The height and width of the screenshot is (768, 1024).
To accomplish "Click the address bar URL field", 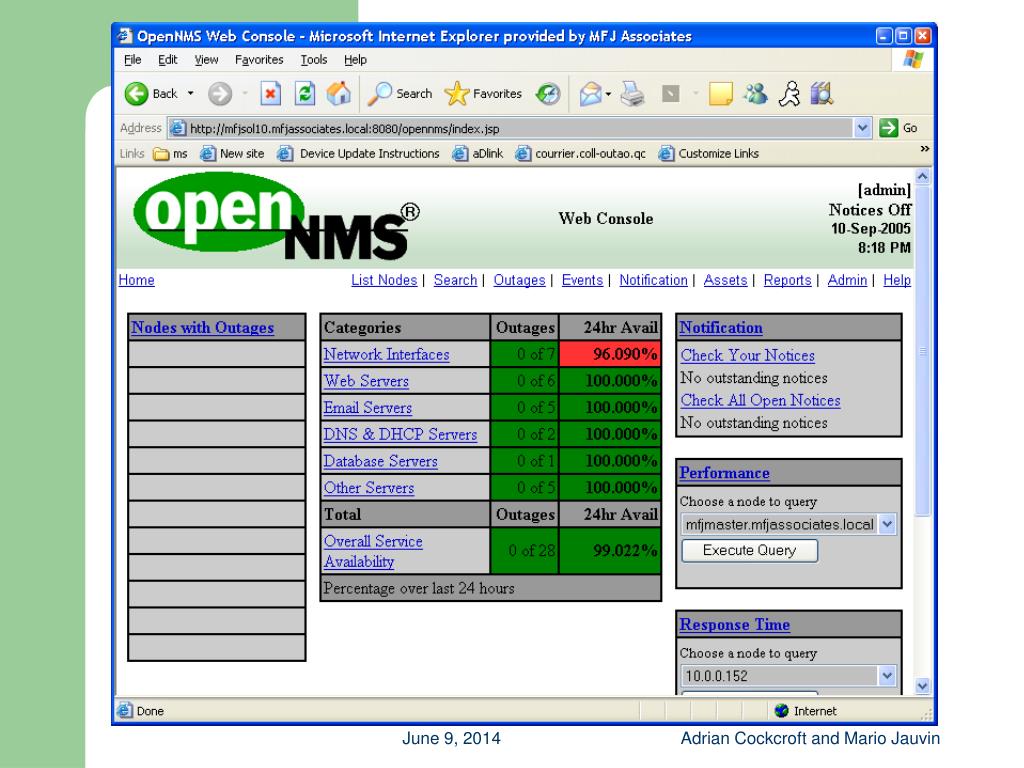I will click(x=511, y=129).
